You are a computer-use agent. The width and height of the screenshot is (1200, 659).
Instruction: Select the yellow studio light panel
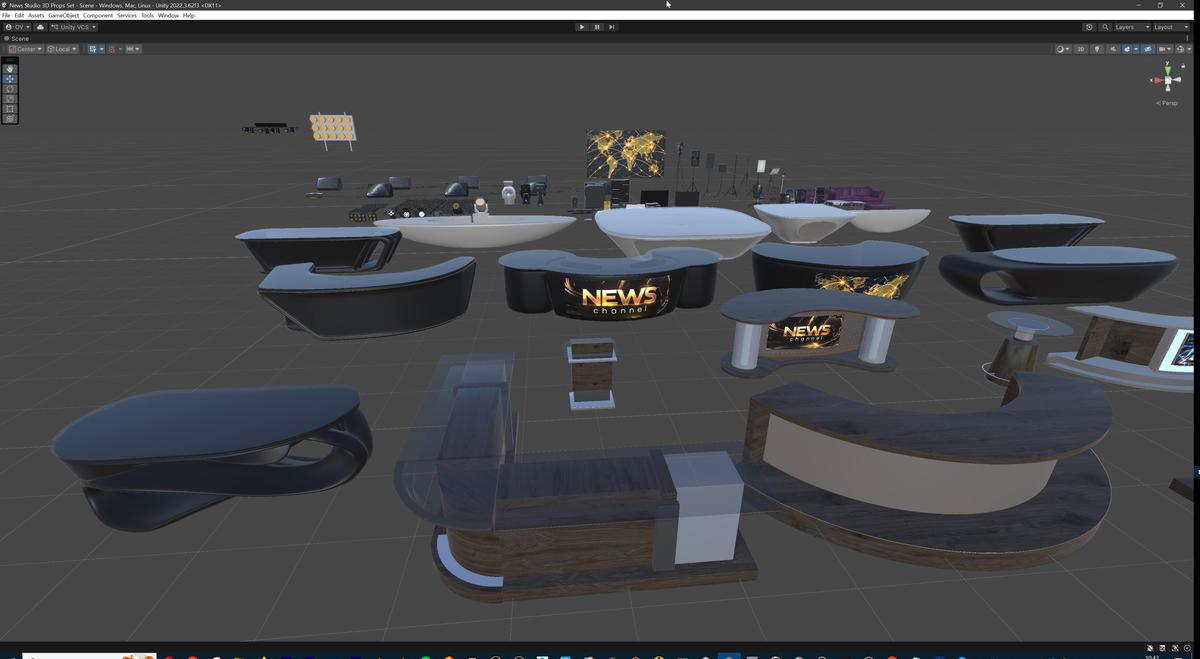332,129
